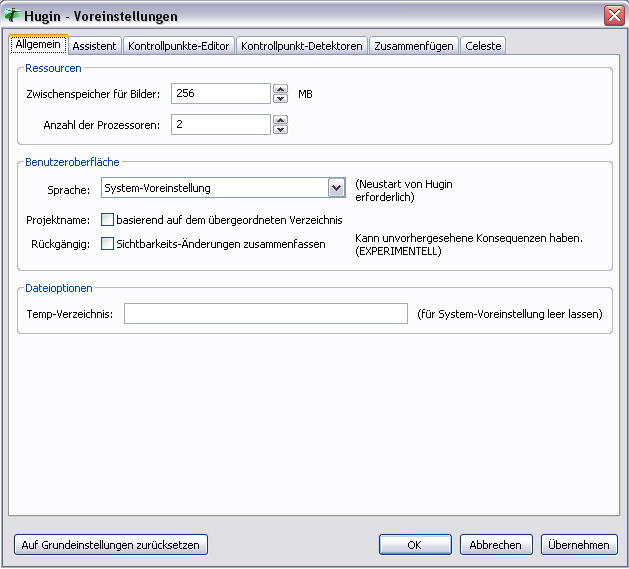Click the Hugin app icon in title bar

(x=13, y=15)
